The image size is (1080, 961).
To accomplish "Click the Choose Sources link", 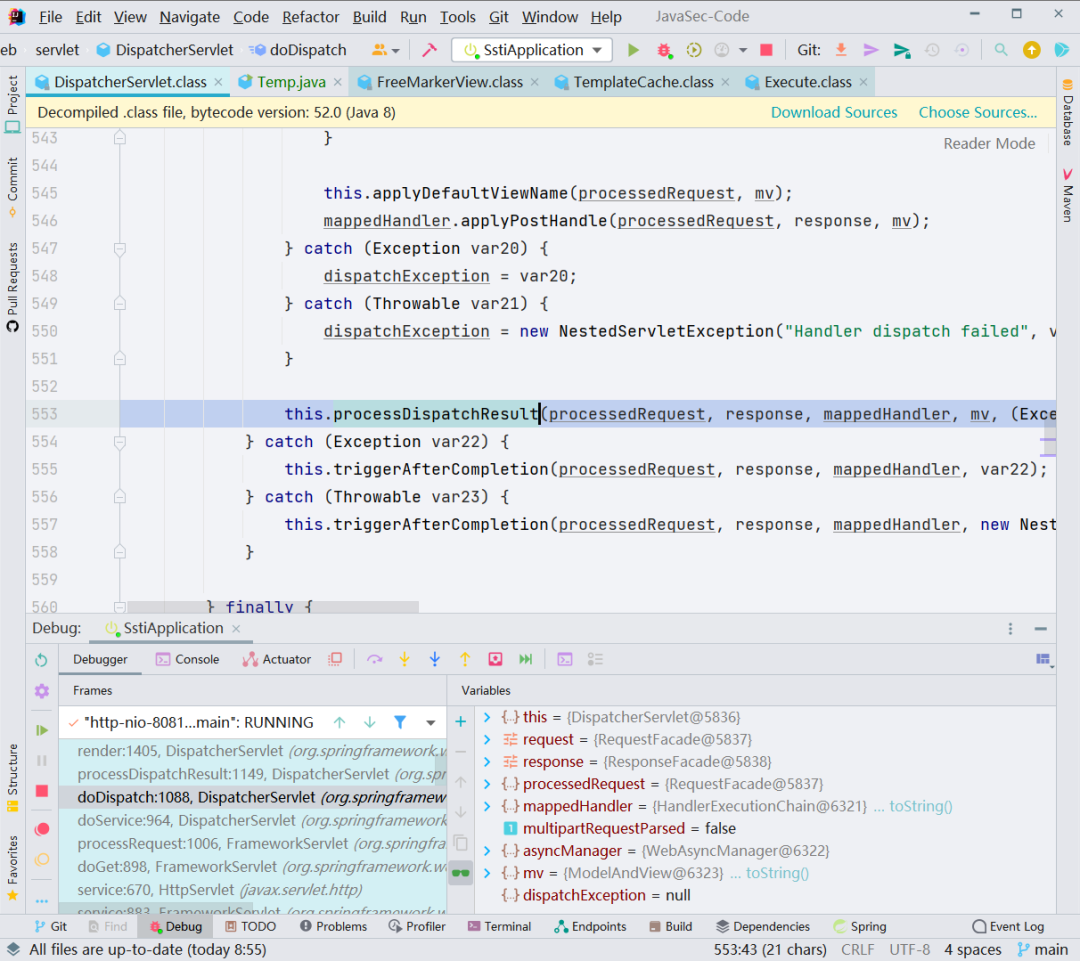I will [x=977, y=113].
